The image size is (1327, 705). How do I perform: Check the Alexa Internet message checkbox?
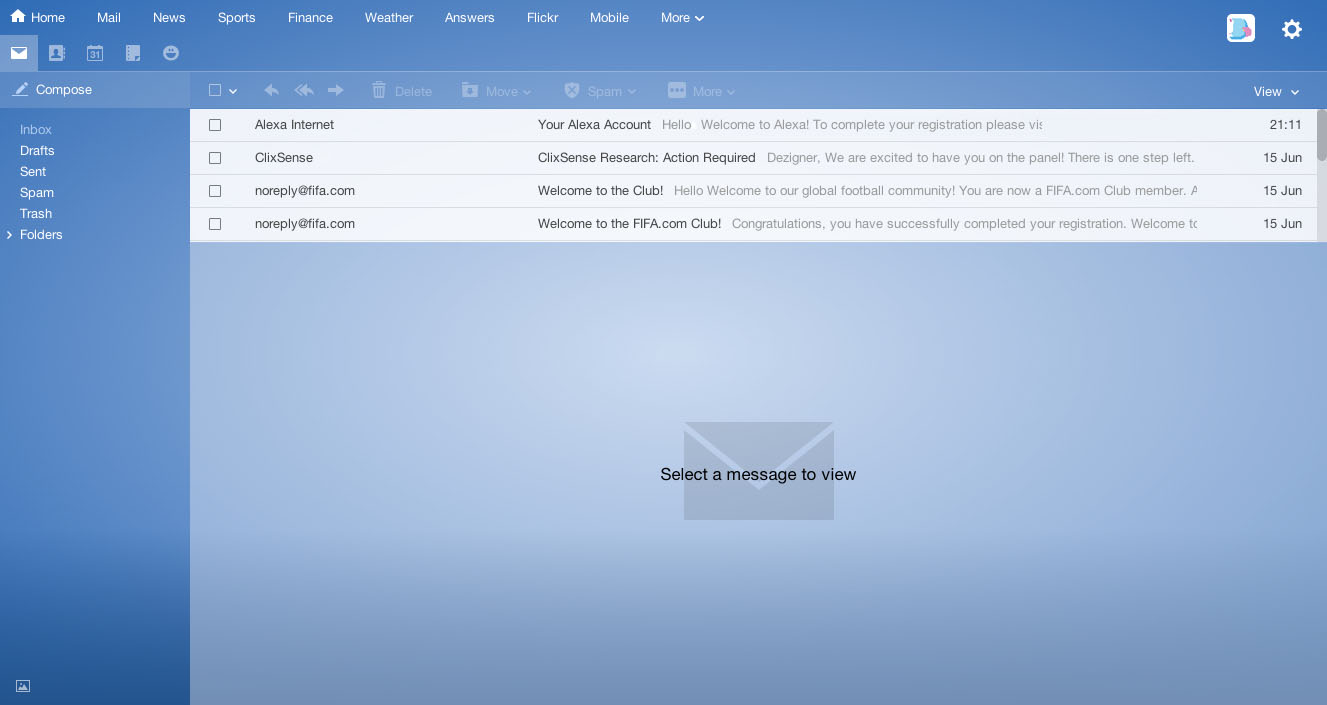pos(215,125)
